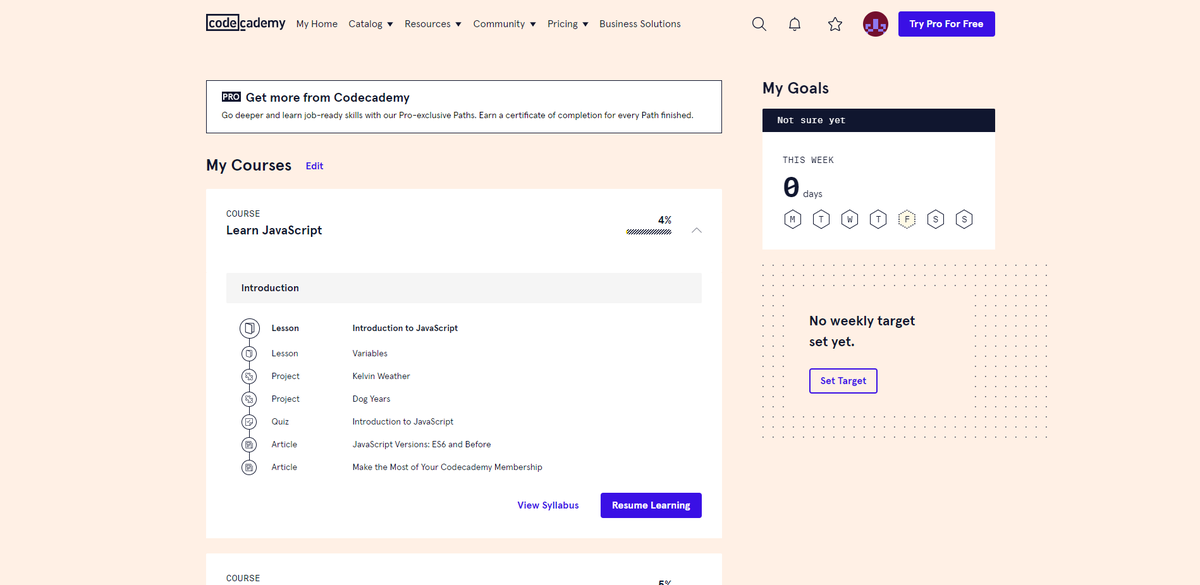Collapse the Learn JavaScript course card

coord(697,229)
